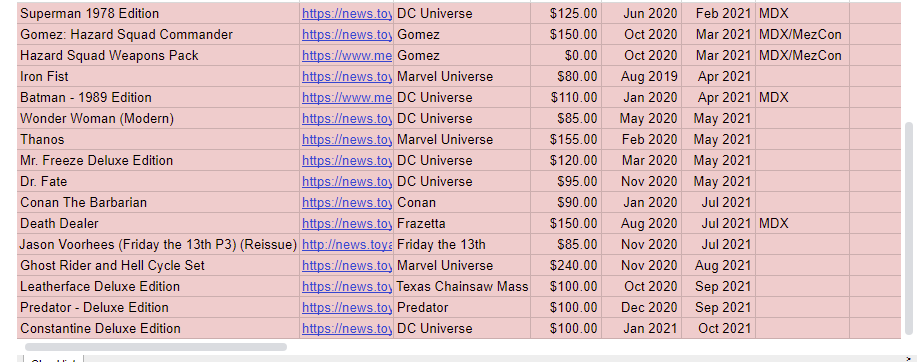Click the horizontal scrollbar thumb

coord(156,347)
